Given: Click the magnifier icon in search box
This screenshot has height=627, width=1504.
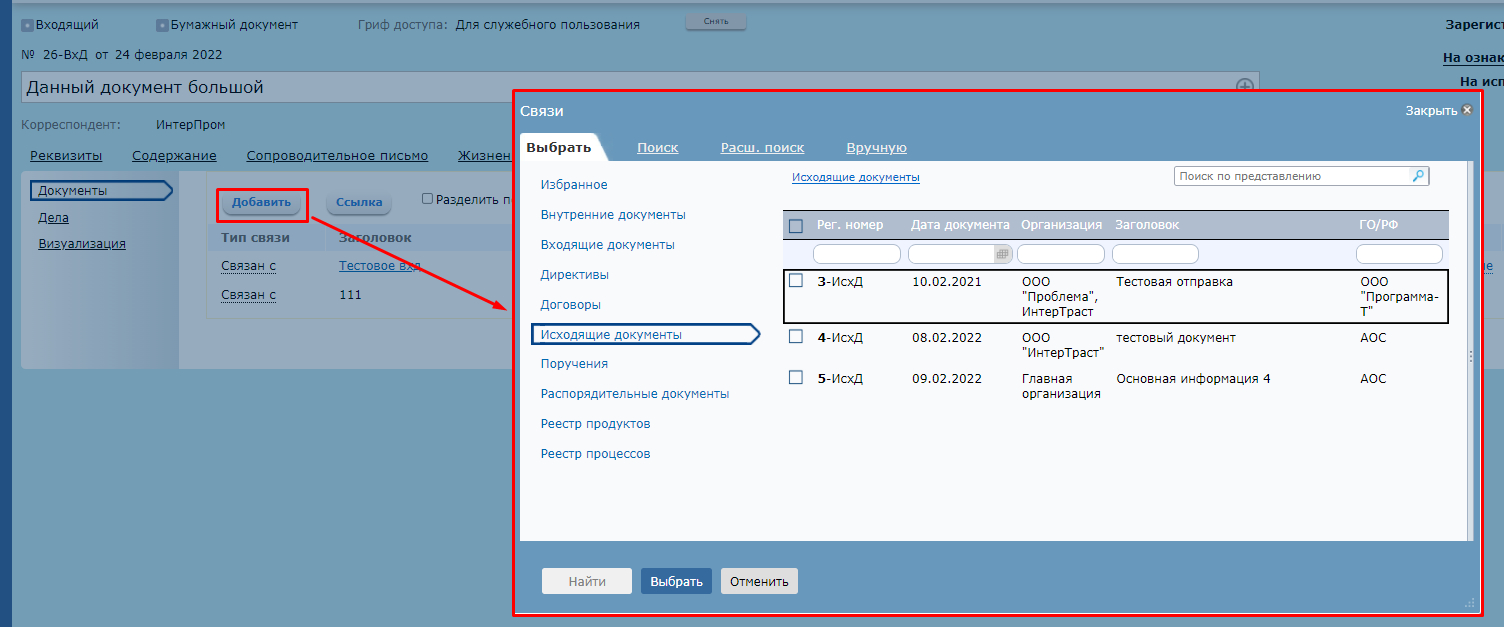Looking at the screenshot, I should pos(1418,176).
